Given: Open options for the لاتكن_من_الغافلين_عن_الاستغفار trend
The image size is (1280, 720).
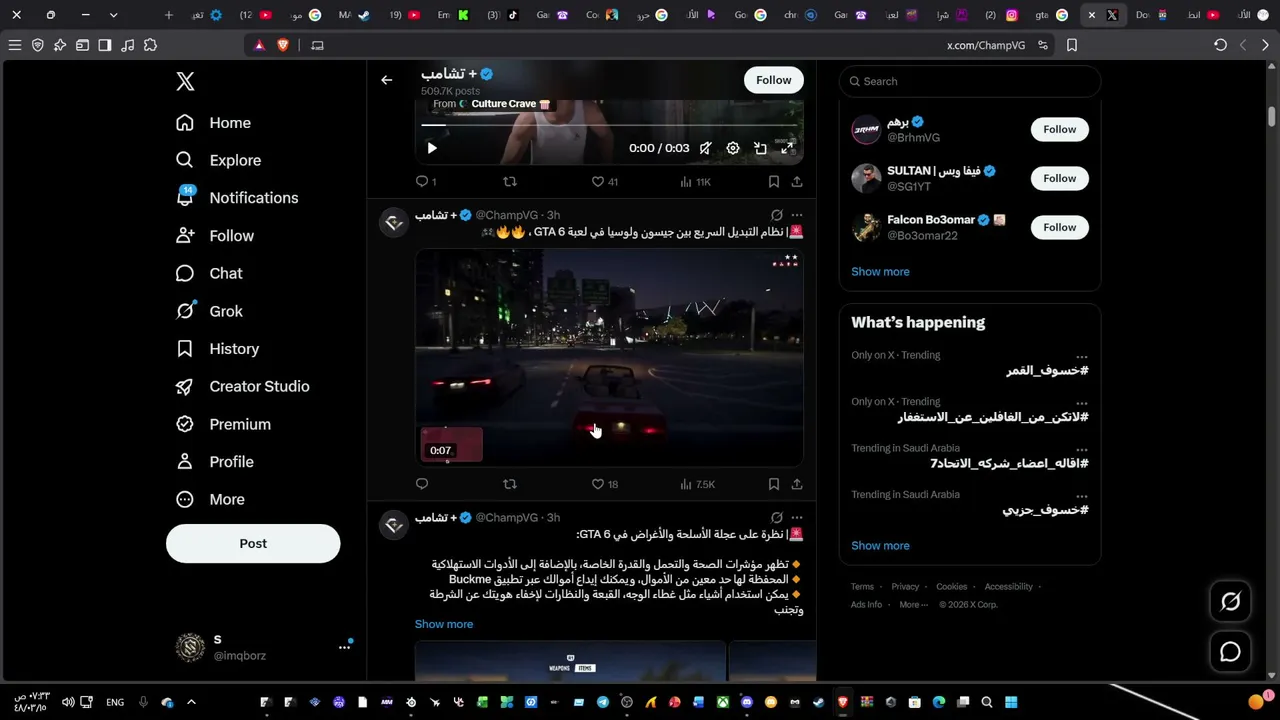Looking at the screenshot, I should click(x=1082, y=403).
